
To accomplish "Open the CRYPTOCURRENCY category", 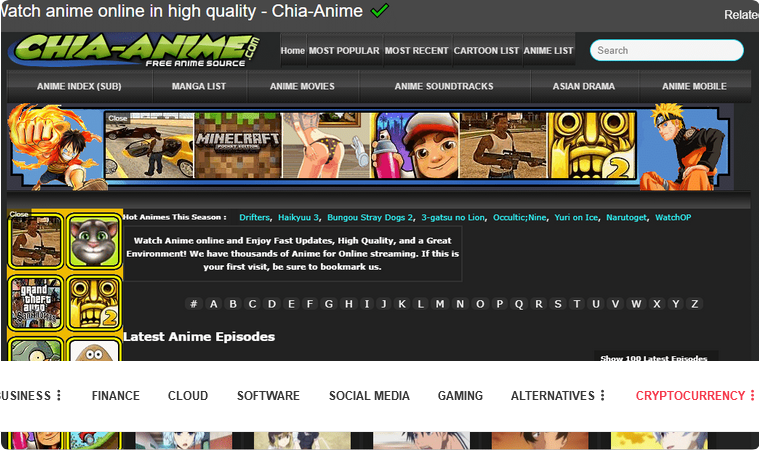I will pyautogui.click(x=690, y=396).
